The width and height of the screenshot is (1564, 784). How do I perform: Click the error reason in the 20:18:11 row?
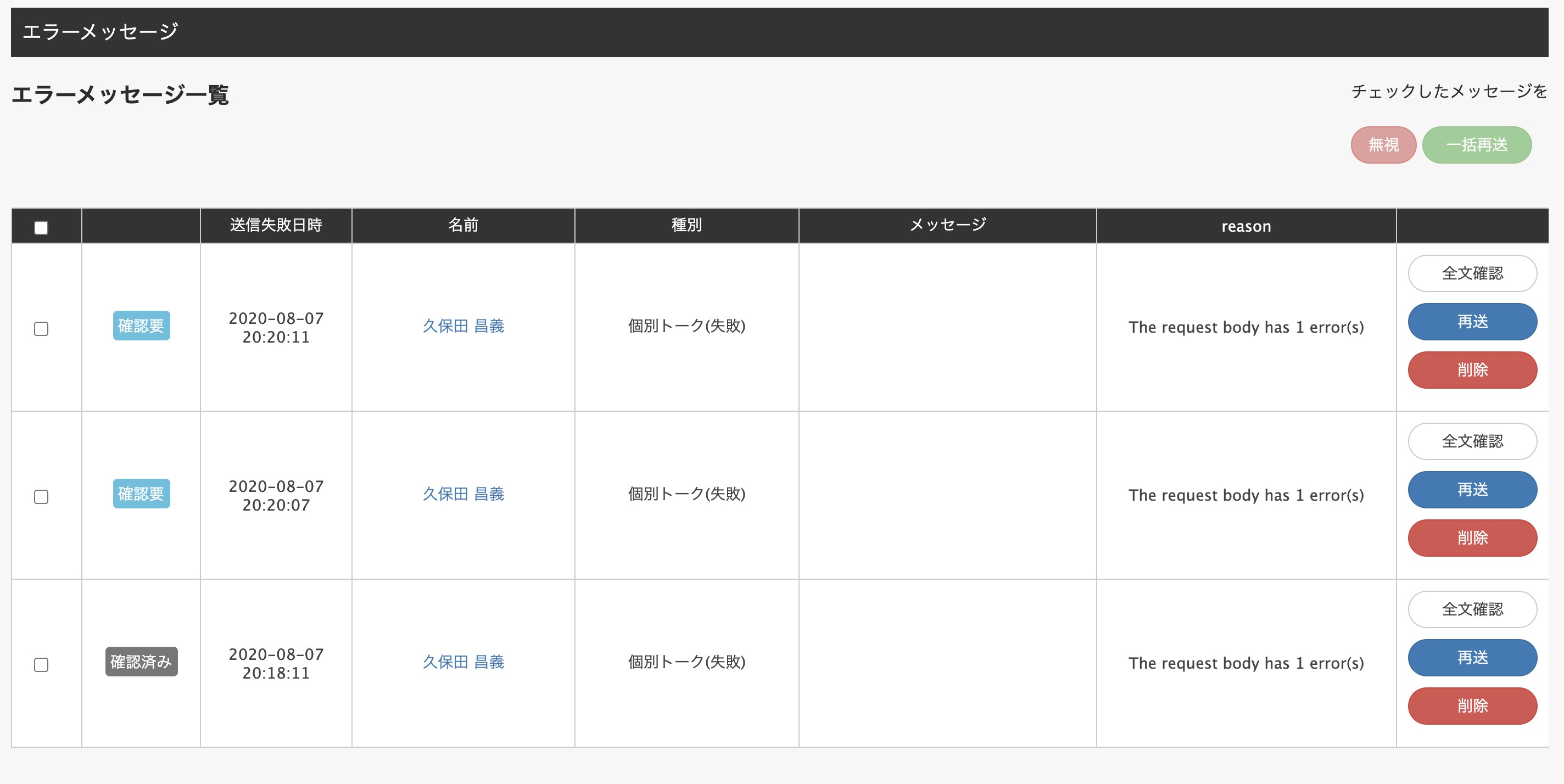pyautogui.click(x=1246, y=663)
